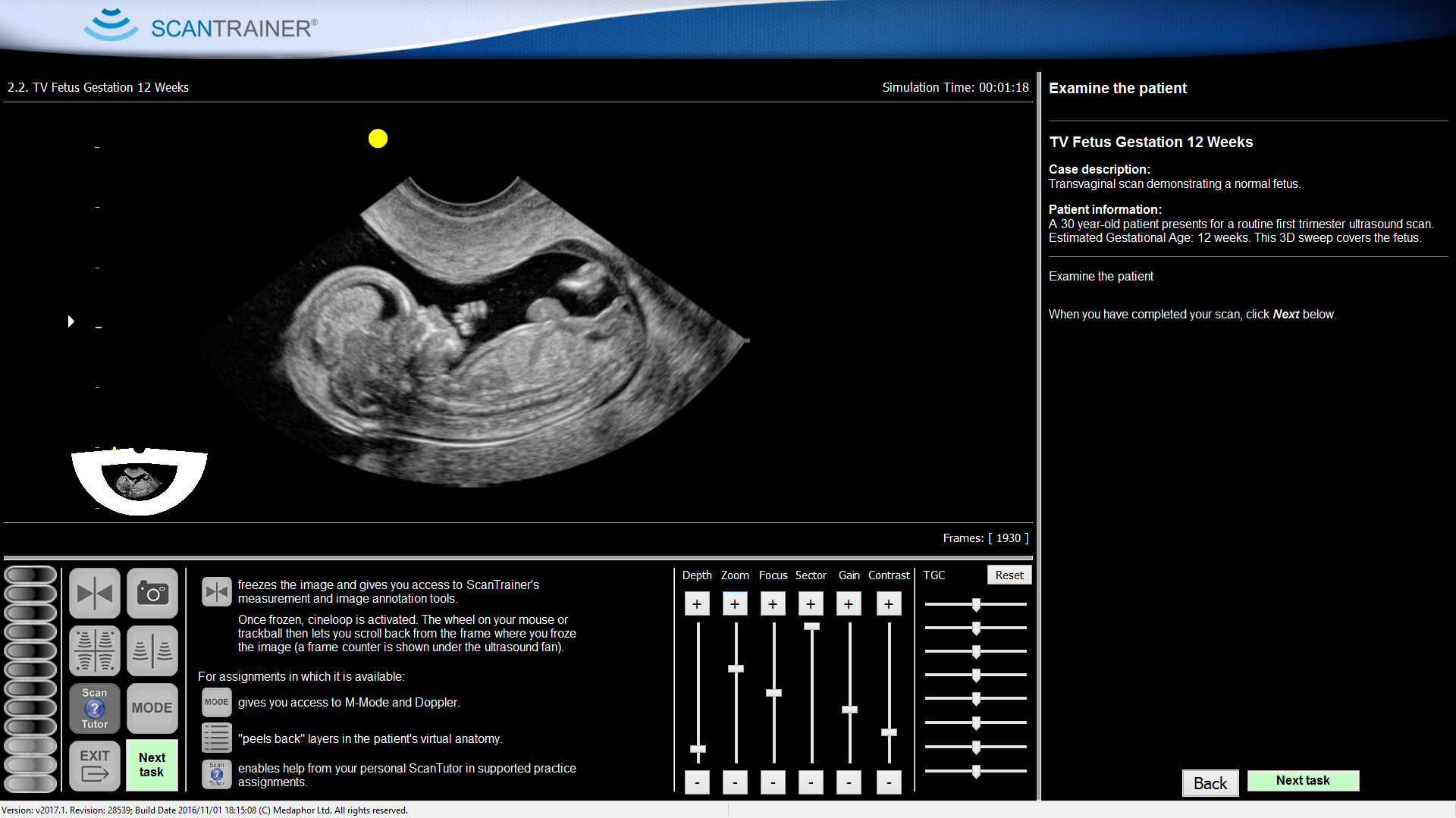The width and height of the screenshot is (1456, 818).
Task: Click the ScanTrainer logo in header
Action: [201, 27]
